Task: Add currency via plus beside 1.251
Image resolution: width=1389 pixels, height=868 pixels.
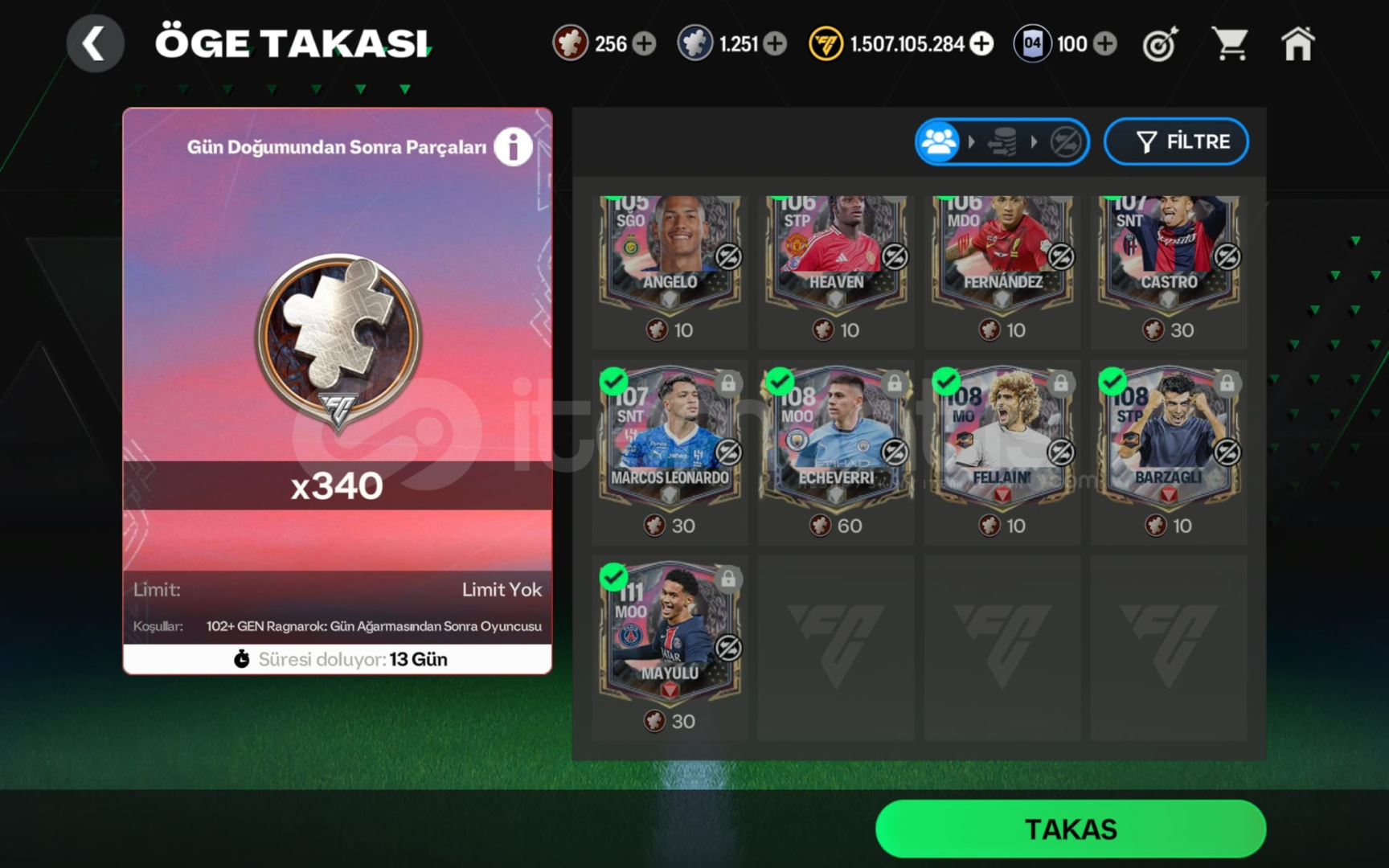Action: [775, 43]
